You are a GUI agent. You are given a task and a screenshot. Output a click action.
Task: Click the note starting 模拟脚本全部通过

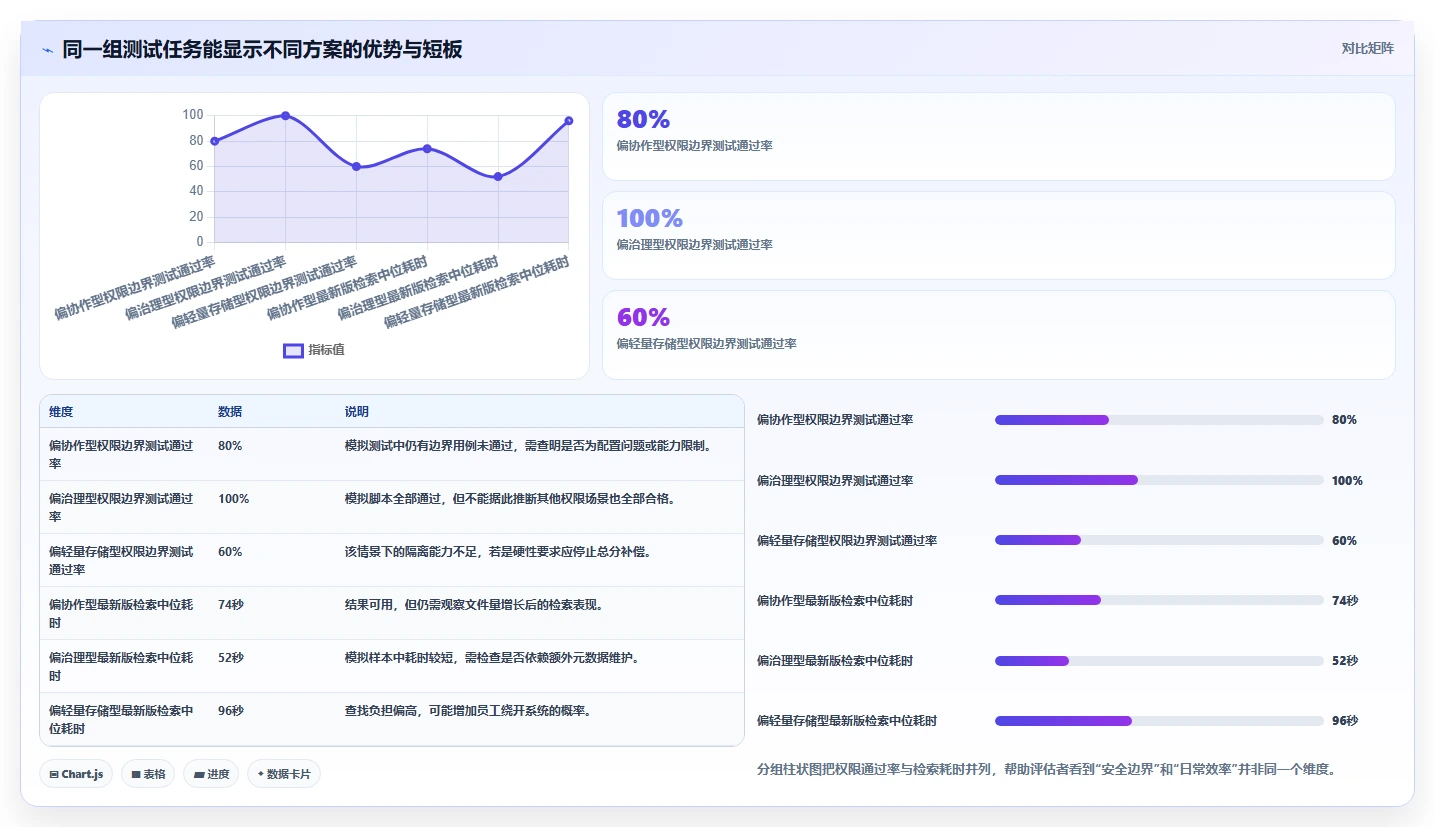coord(510,499)
